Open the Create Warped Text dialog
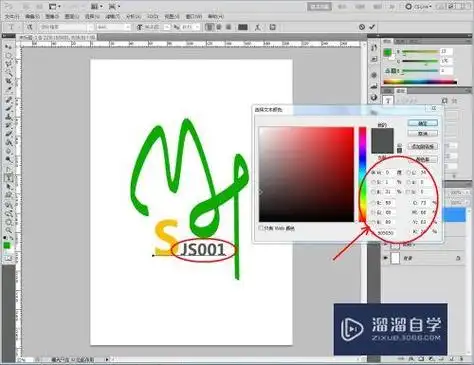Viewport: 474px width, 365px height. 258,27
